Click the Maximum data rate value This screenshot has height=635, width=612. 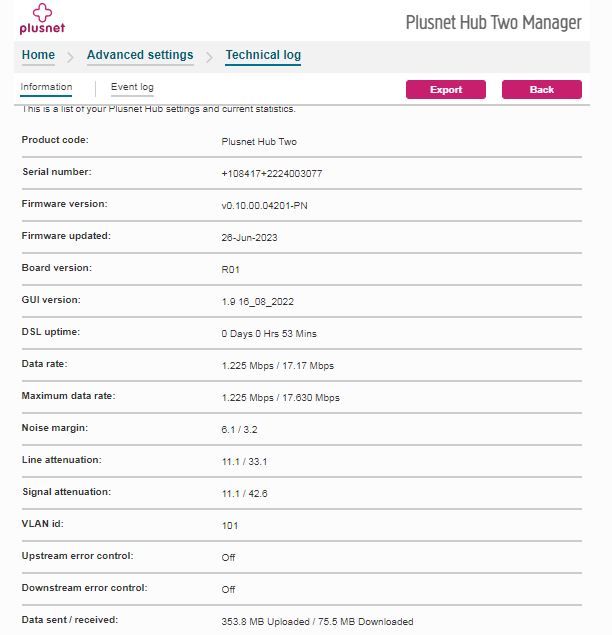tap(280, 398)
